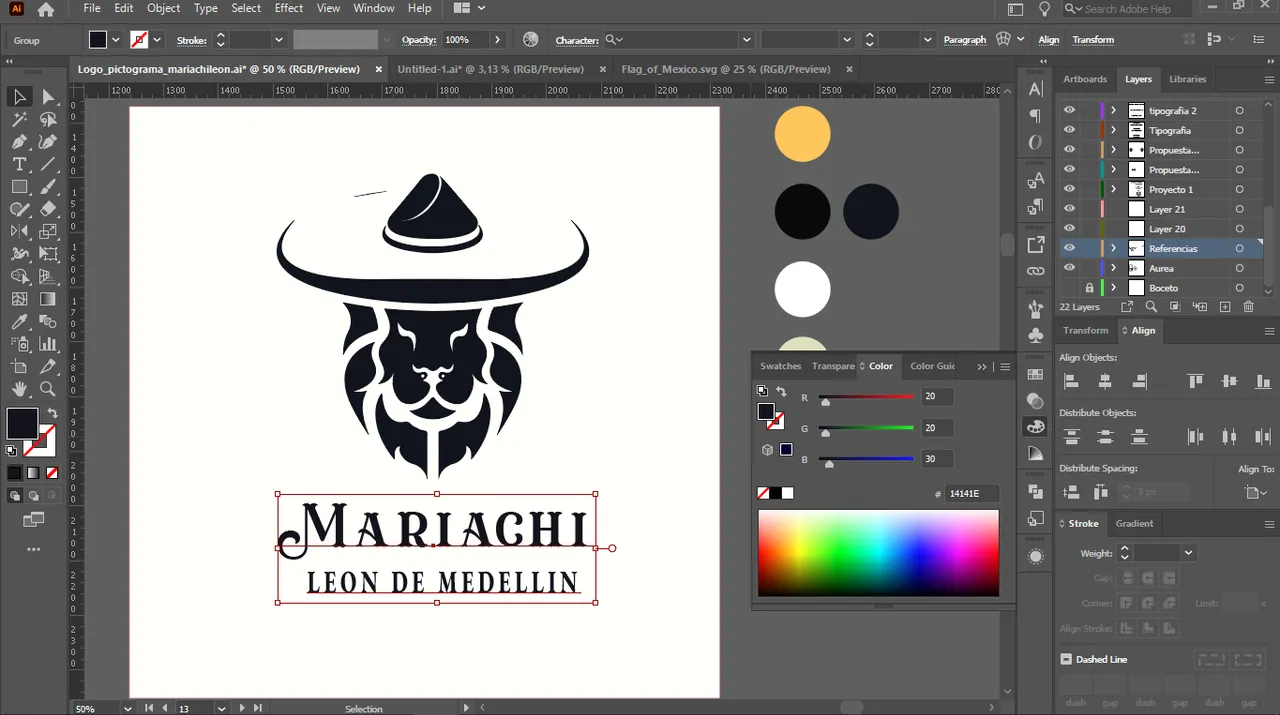Open the Effect menu
This screenshot has width=1280, height=715.
[289, 8]
